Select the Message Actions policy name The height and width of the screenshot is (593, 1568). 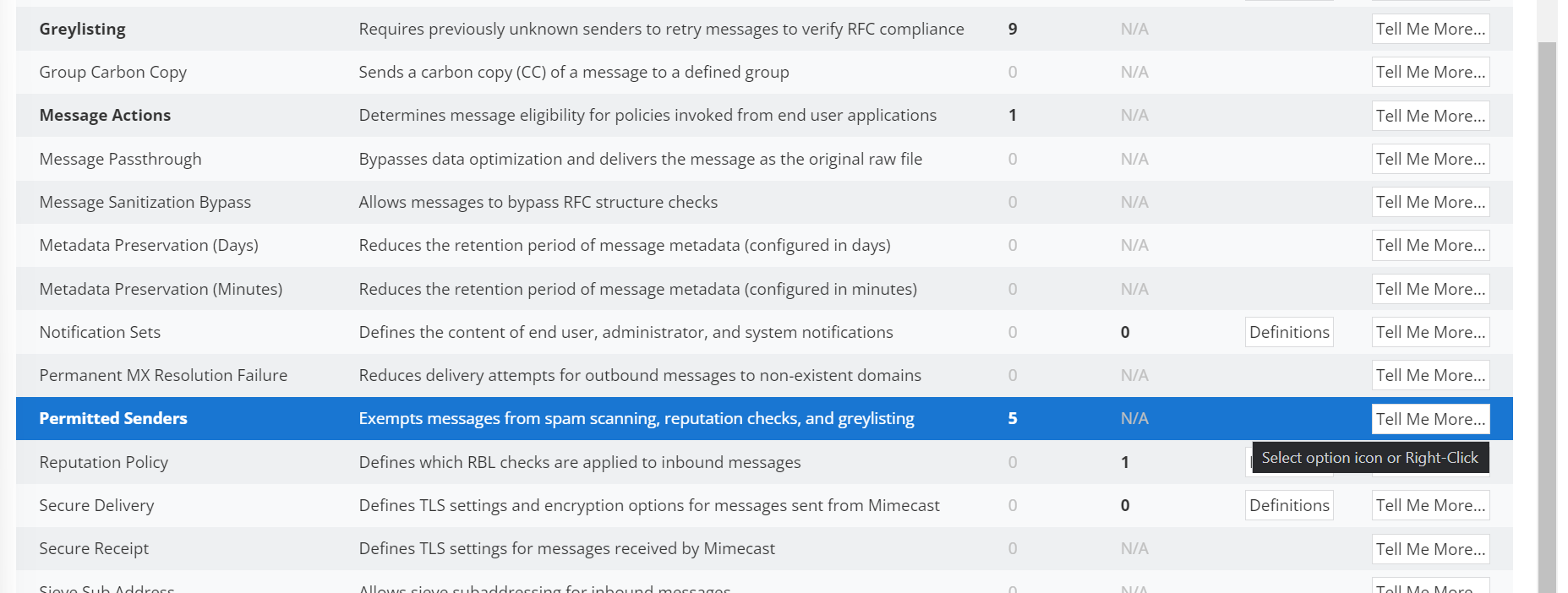105,115
